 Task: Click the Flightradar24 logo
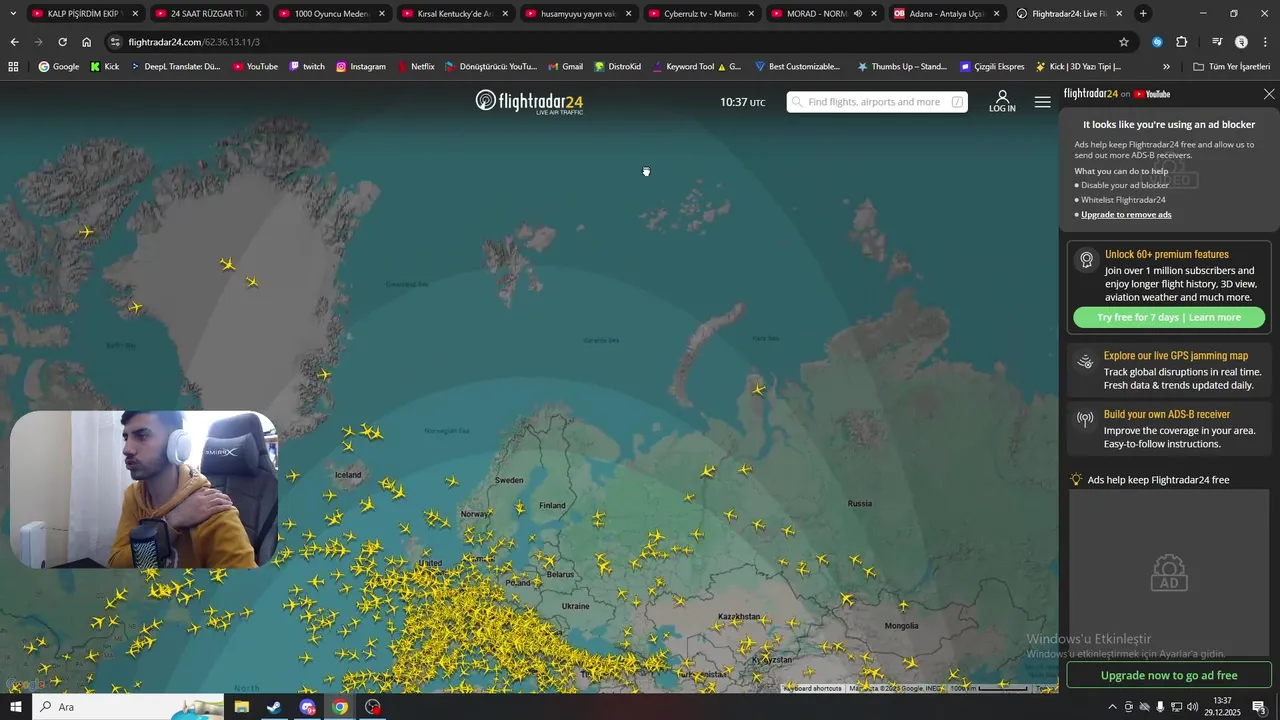coord(529,102)
